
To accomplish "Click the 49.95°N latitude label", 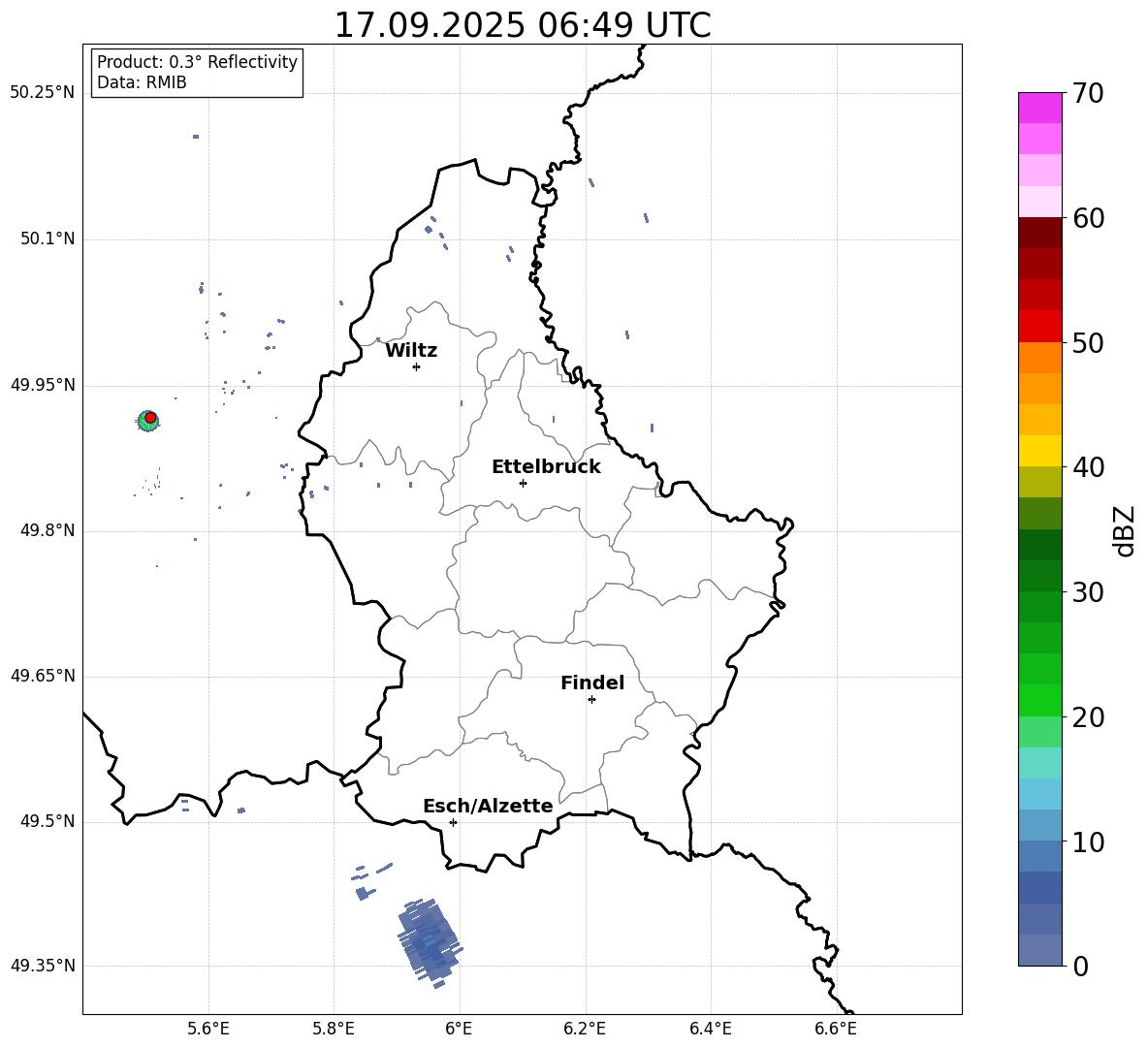I will [42, 384].
